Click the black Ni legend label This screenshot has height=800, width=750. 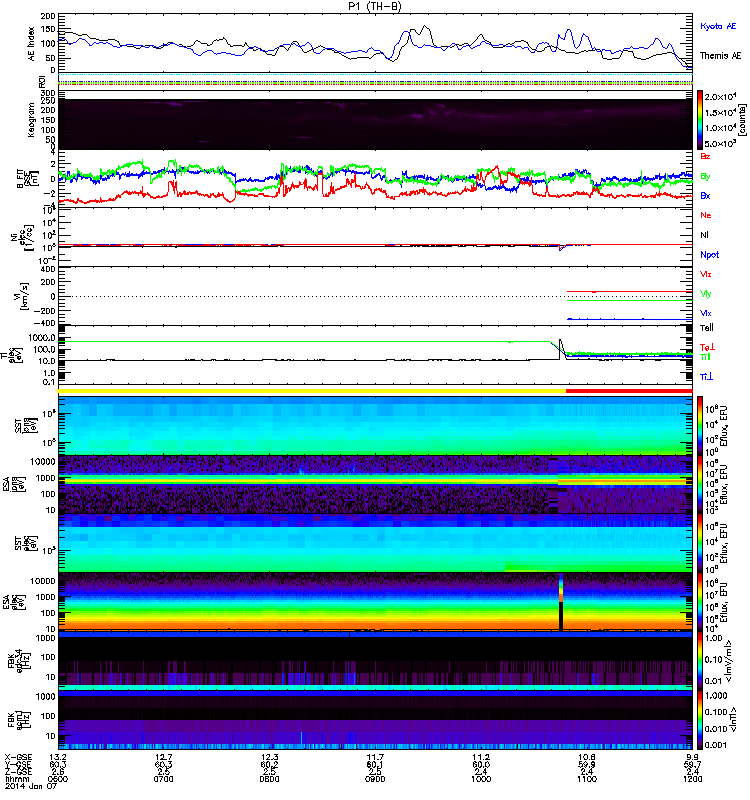704,235
